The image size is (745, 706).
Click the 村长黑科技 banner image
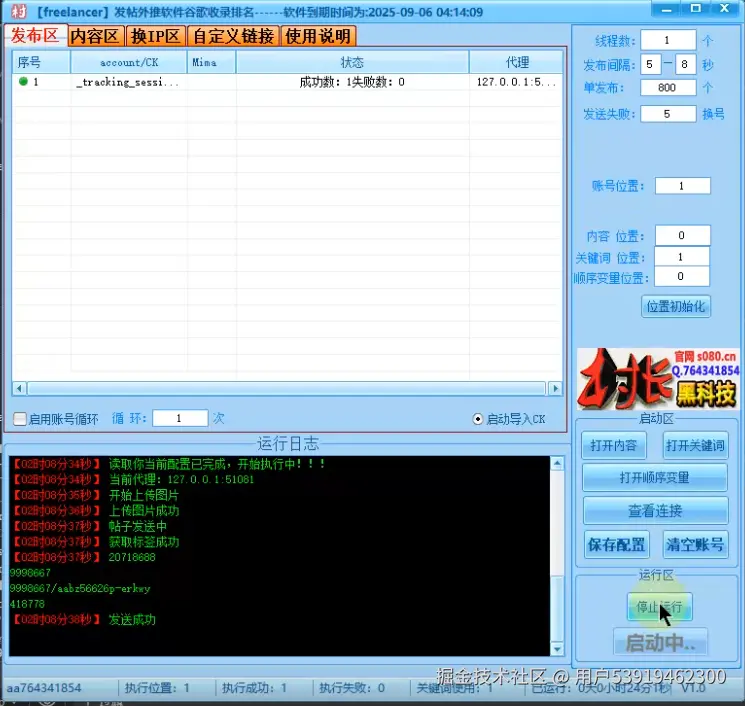658,379
